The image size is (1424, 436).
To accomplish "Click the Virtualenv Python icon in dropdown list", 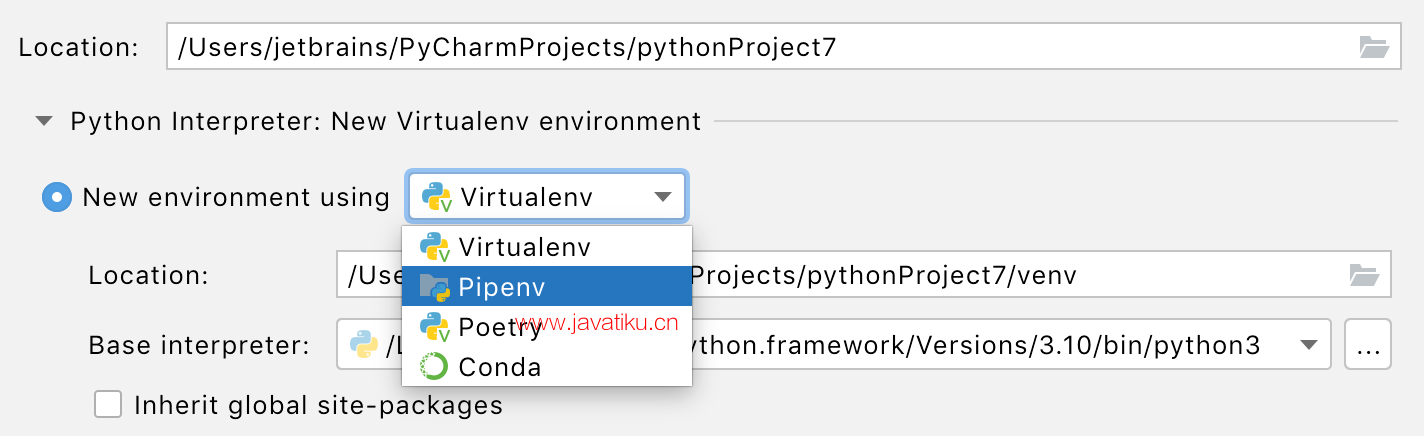I will click(436, 246).
